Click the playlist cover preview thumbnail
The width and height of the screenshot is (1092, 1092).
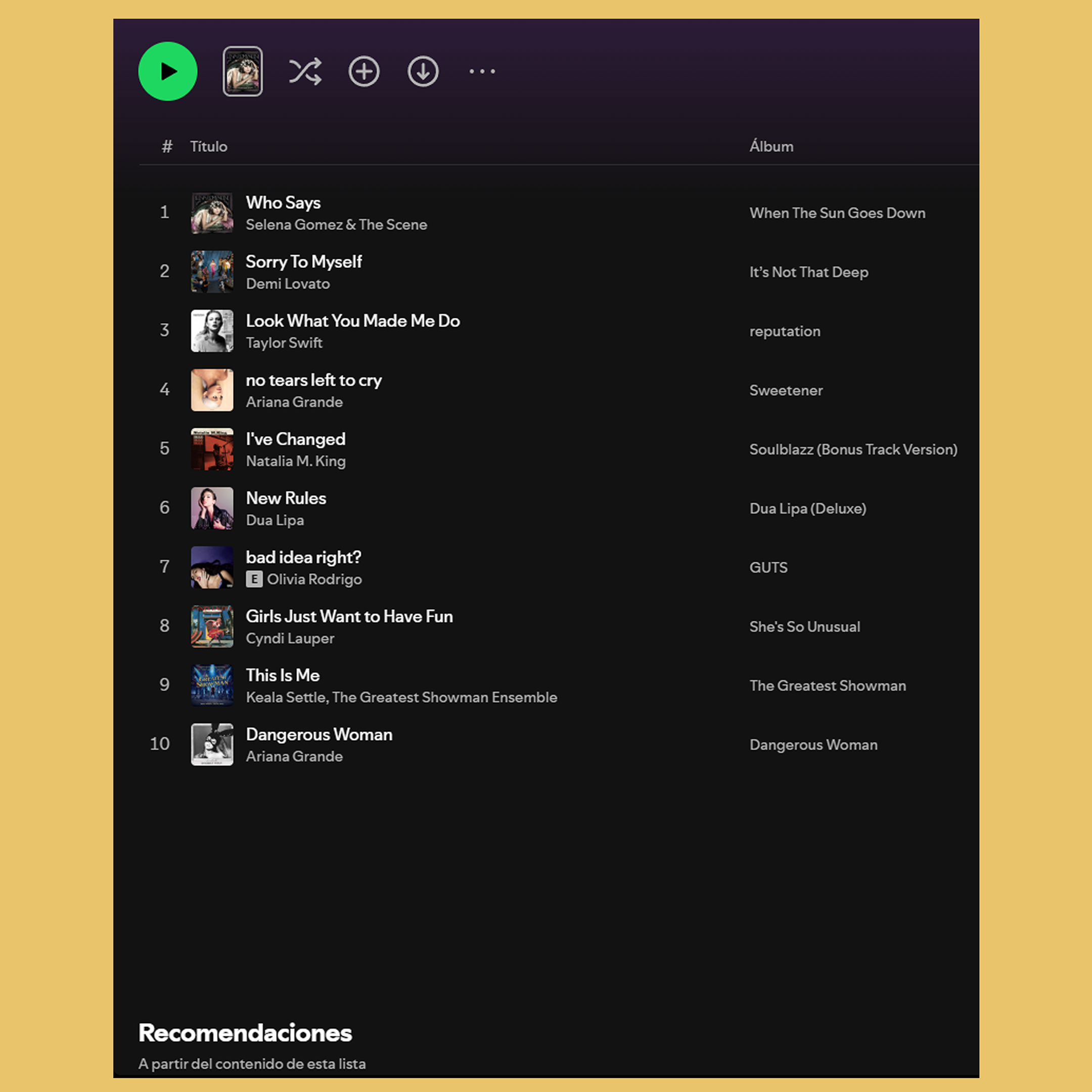point(243,72)
